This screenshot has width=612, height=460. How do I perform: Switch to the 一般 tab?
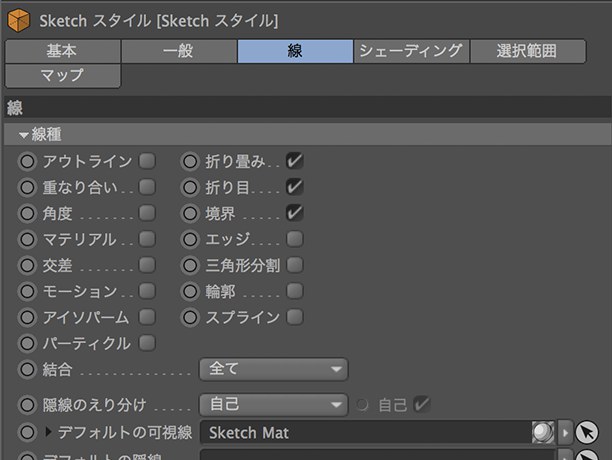(179, 51)
